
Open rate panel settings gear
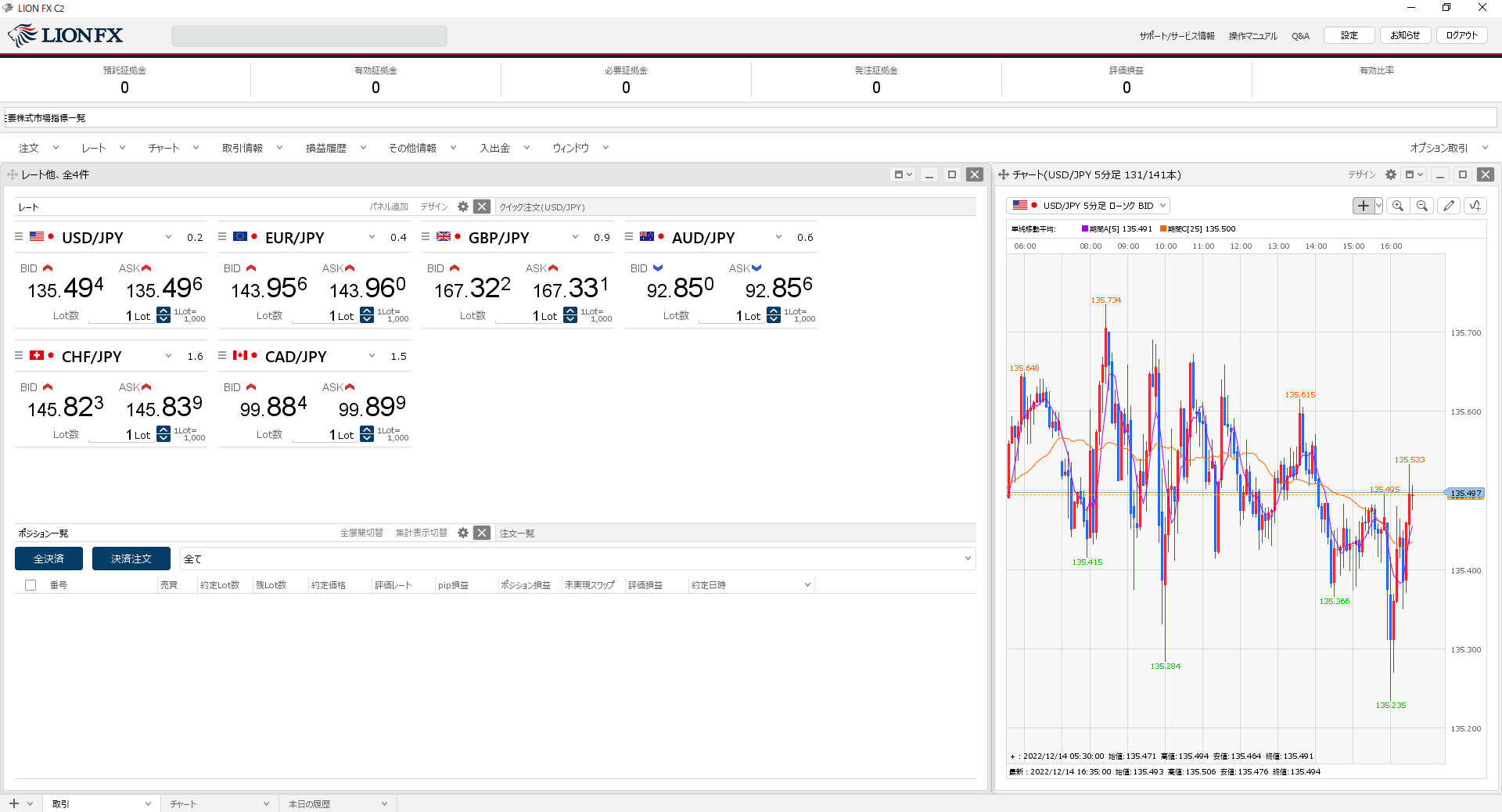tap(463, 207)
